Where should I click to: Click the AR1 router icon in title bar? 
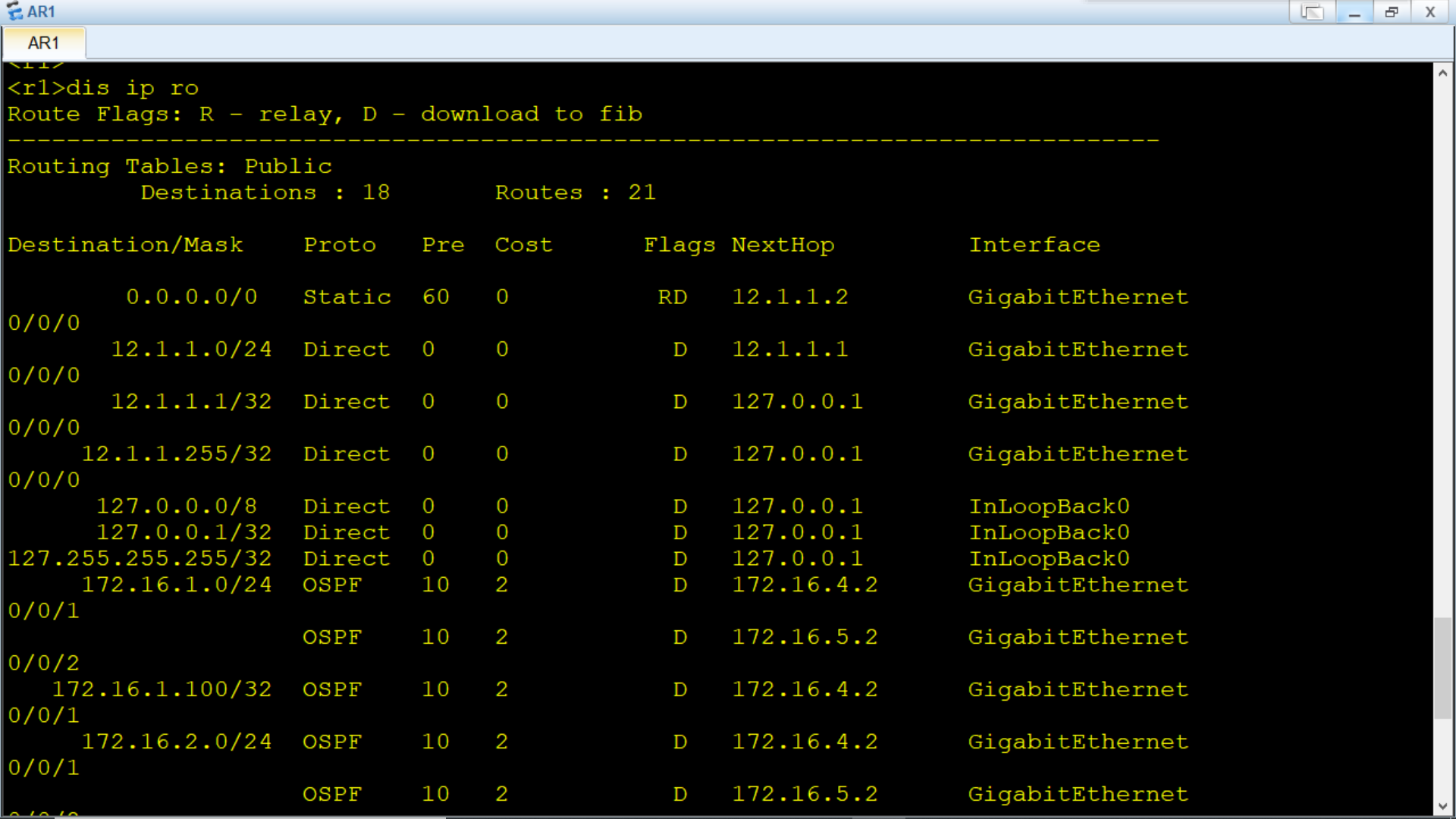coord(14,11)
